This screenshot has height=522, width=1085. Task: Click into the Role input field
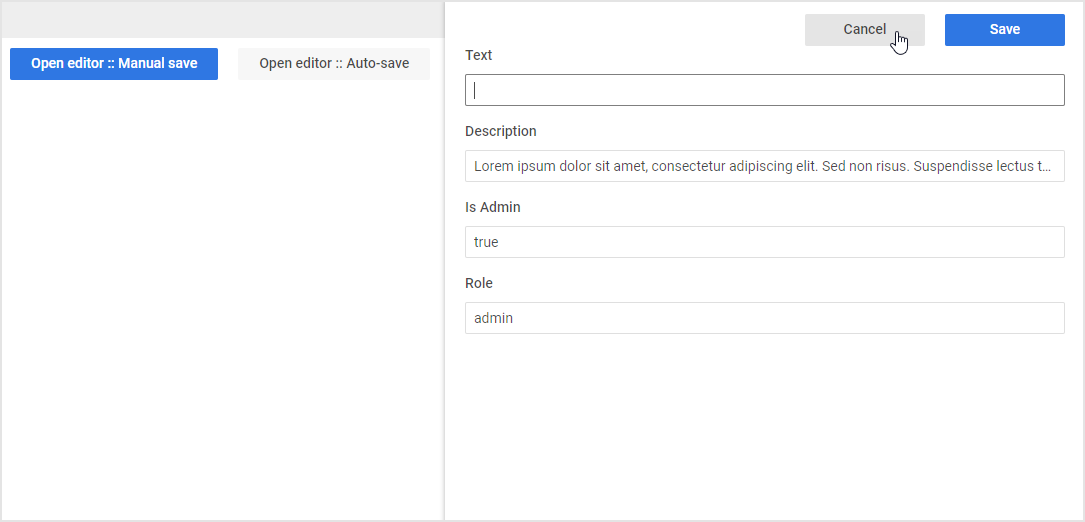[764, 318]
